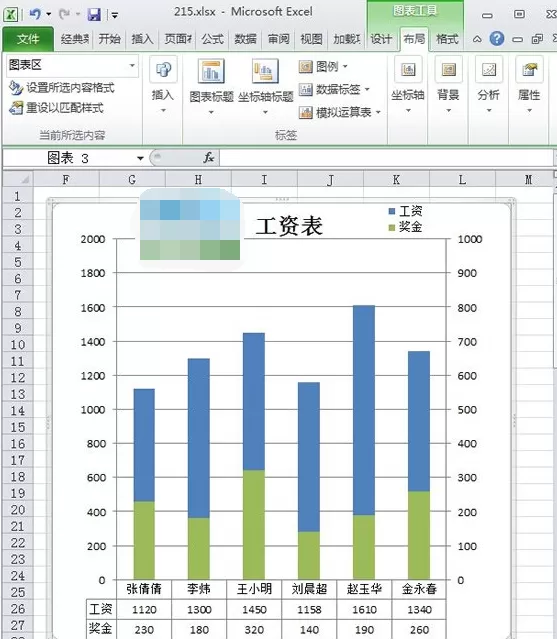Select column header K

pos(396,179)
